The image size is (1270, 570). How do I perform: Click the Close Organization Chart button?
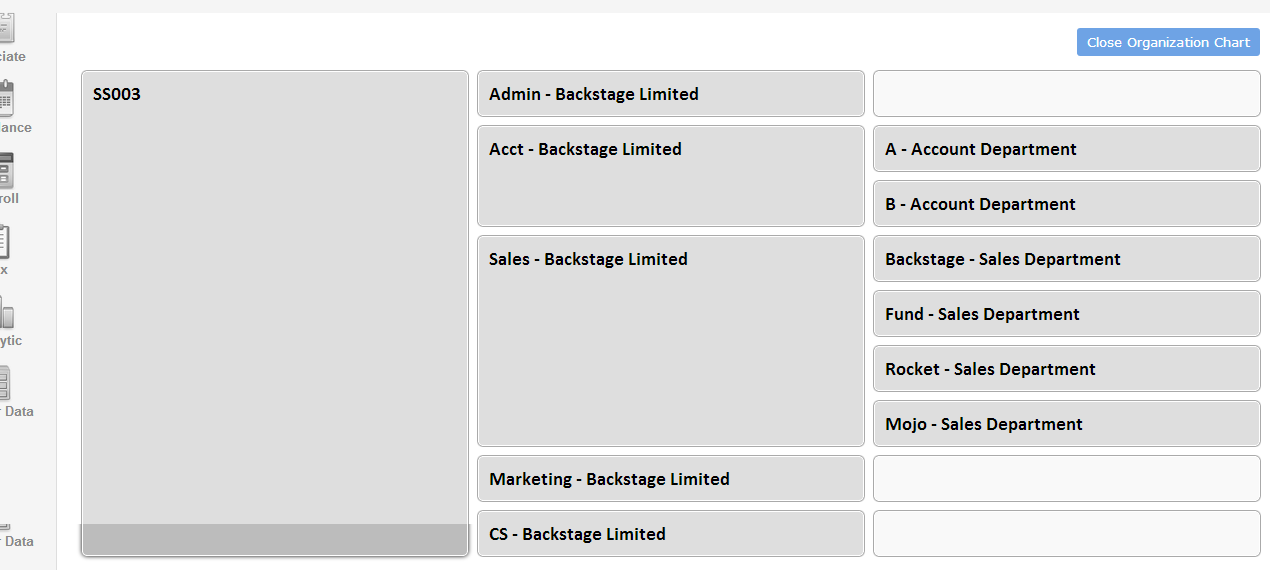point(1168,42)
